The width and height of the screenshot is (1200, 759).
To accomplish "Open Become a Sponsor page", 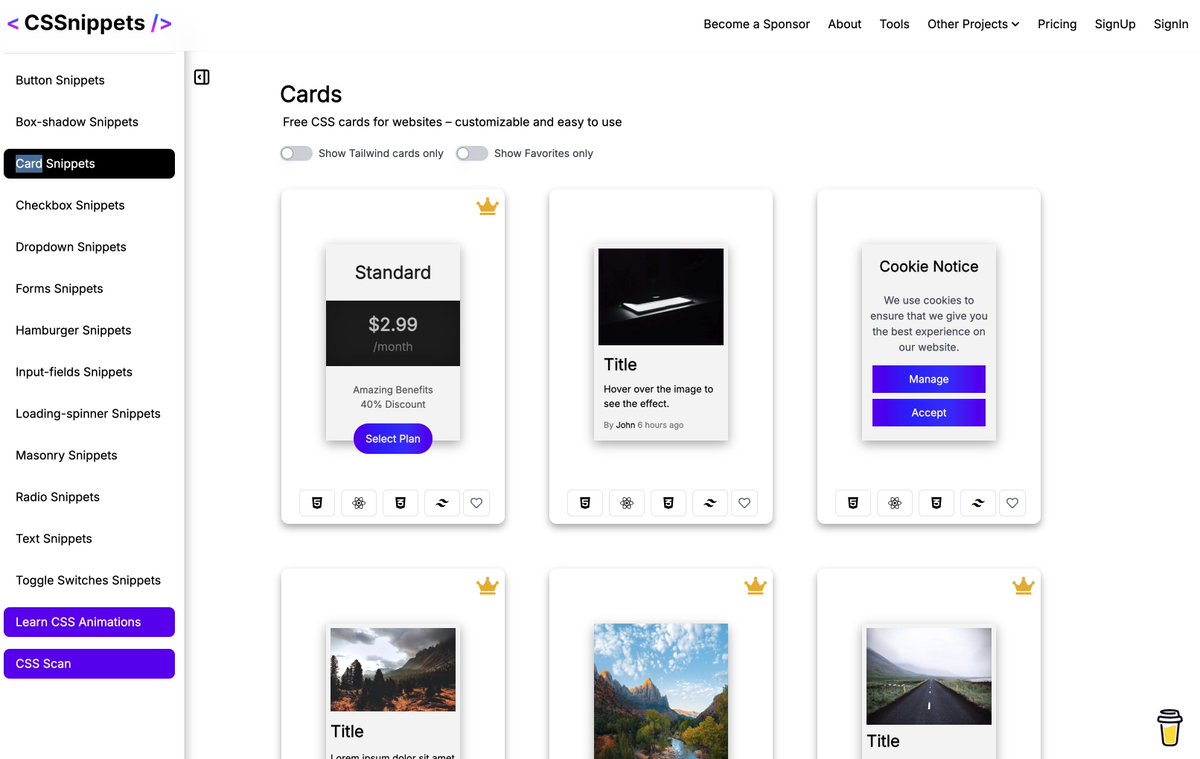I will pos(757,24).
